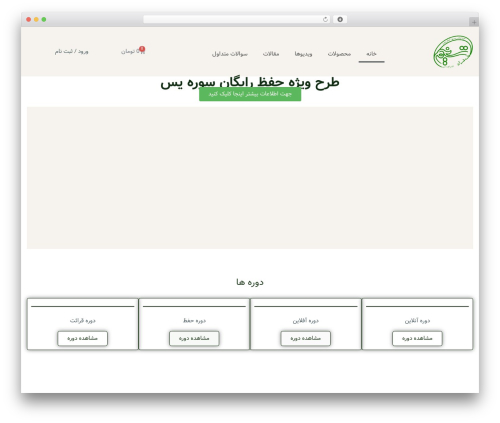Click مشاهده دوره under دوره قرائت
This screenshot has width=500, height=423.
tap(82, 338)
